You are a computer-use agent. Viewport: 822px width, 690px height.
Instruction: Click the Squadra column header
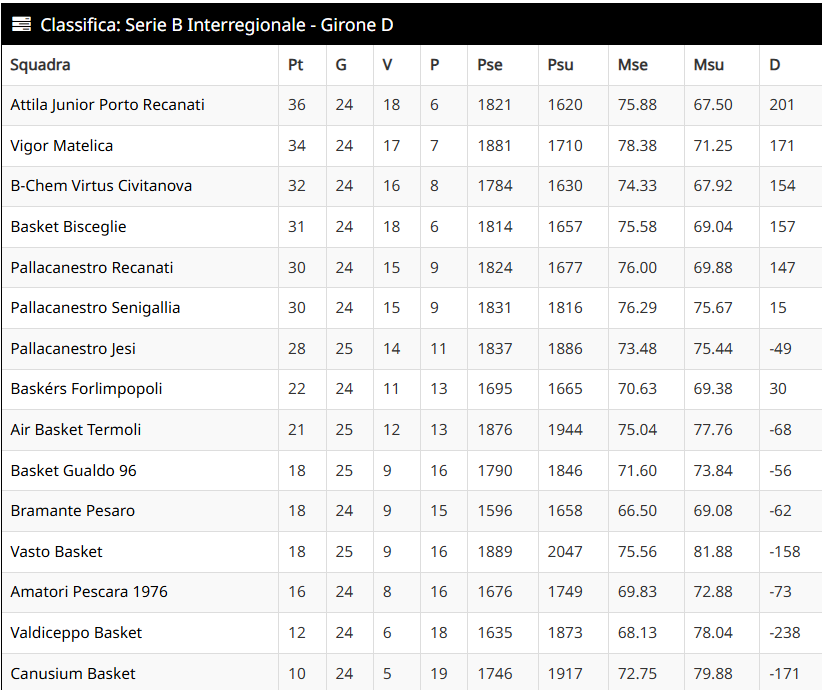click(x=41, y=65)
